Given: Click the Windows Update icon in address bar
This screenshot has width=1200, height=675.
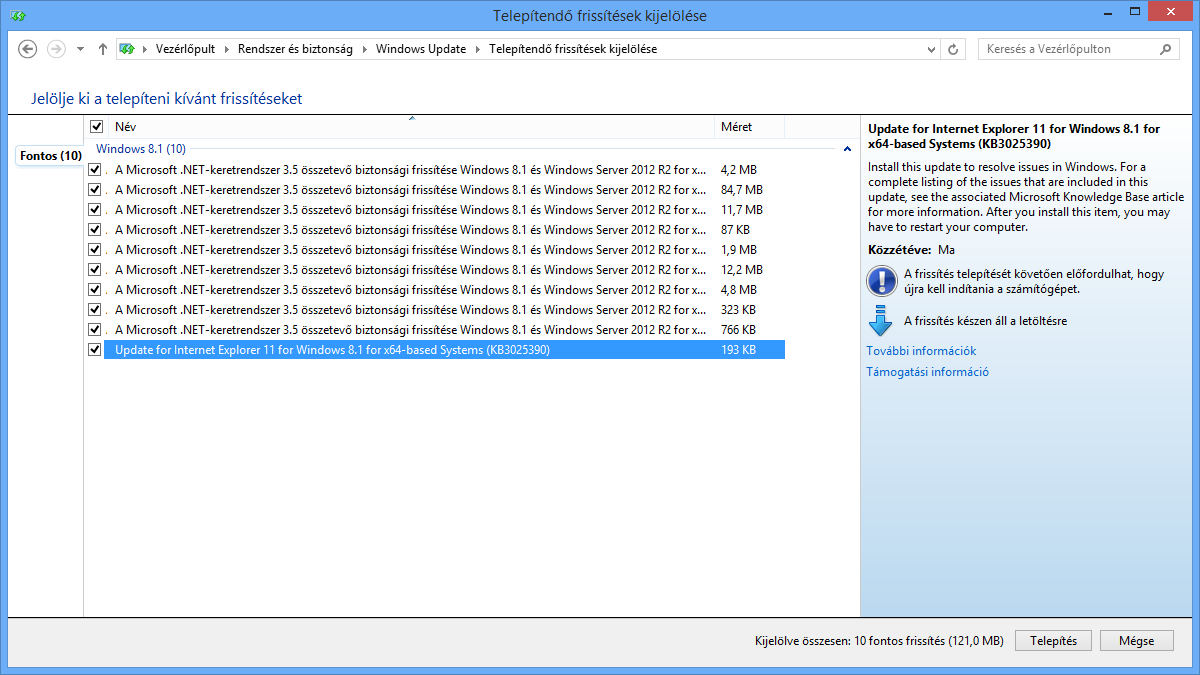Looking at the screenshot, I should click(x=127, y=49).
